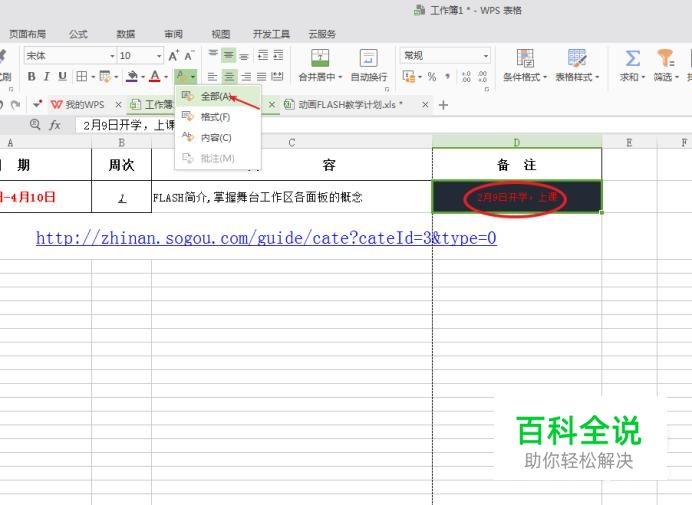Open the font name 宋体 dropdown

coord(112,56)
